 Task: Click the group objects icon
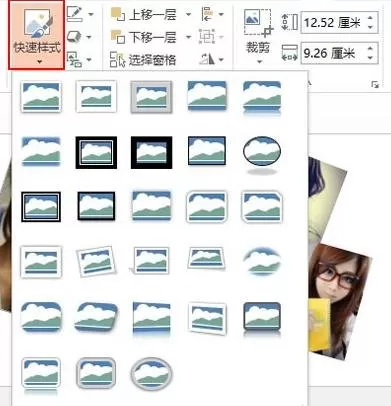tap(207, 37)
